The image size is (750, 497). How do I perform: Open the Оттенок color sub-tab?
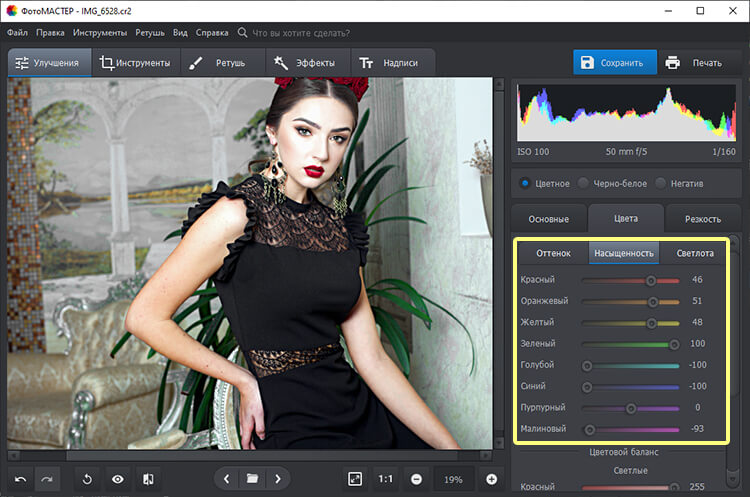553,253
